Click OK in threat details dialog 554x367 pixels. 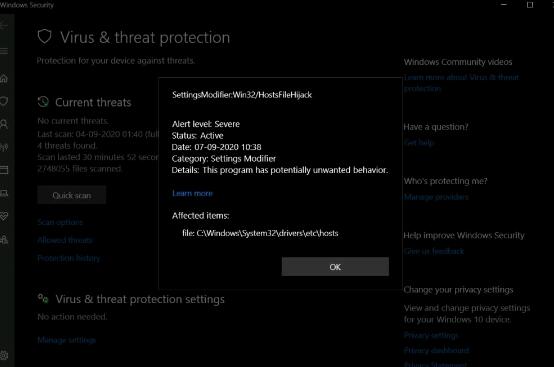click(335, 267)
